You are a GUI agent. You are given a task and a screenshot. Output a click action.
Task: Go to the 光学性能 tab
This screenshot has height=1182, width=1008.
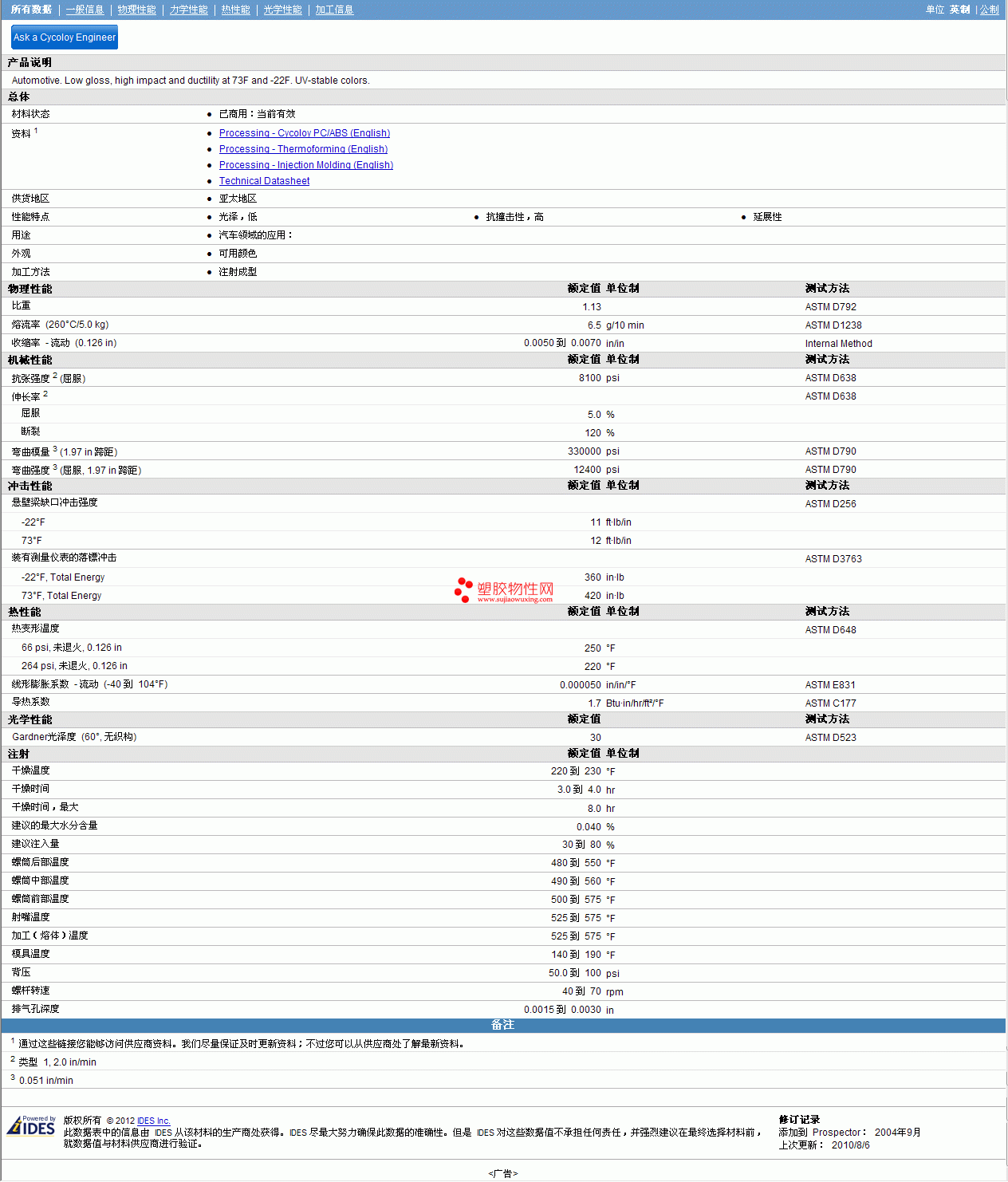pyautogui.click(x=282, y=10)
